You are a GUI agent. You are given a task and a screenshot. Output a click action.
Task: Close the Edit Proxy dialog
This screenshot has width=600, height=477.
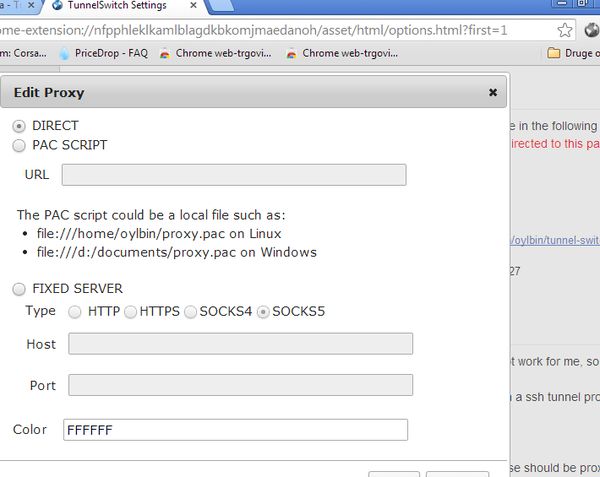pyautogui.click(x=493, y=92)
